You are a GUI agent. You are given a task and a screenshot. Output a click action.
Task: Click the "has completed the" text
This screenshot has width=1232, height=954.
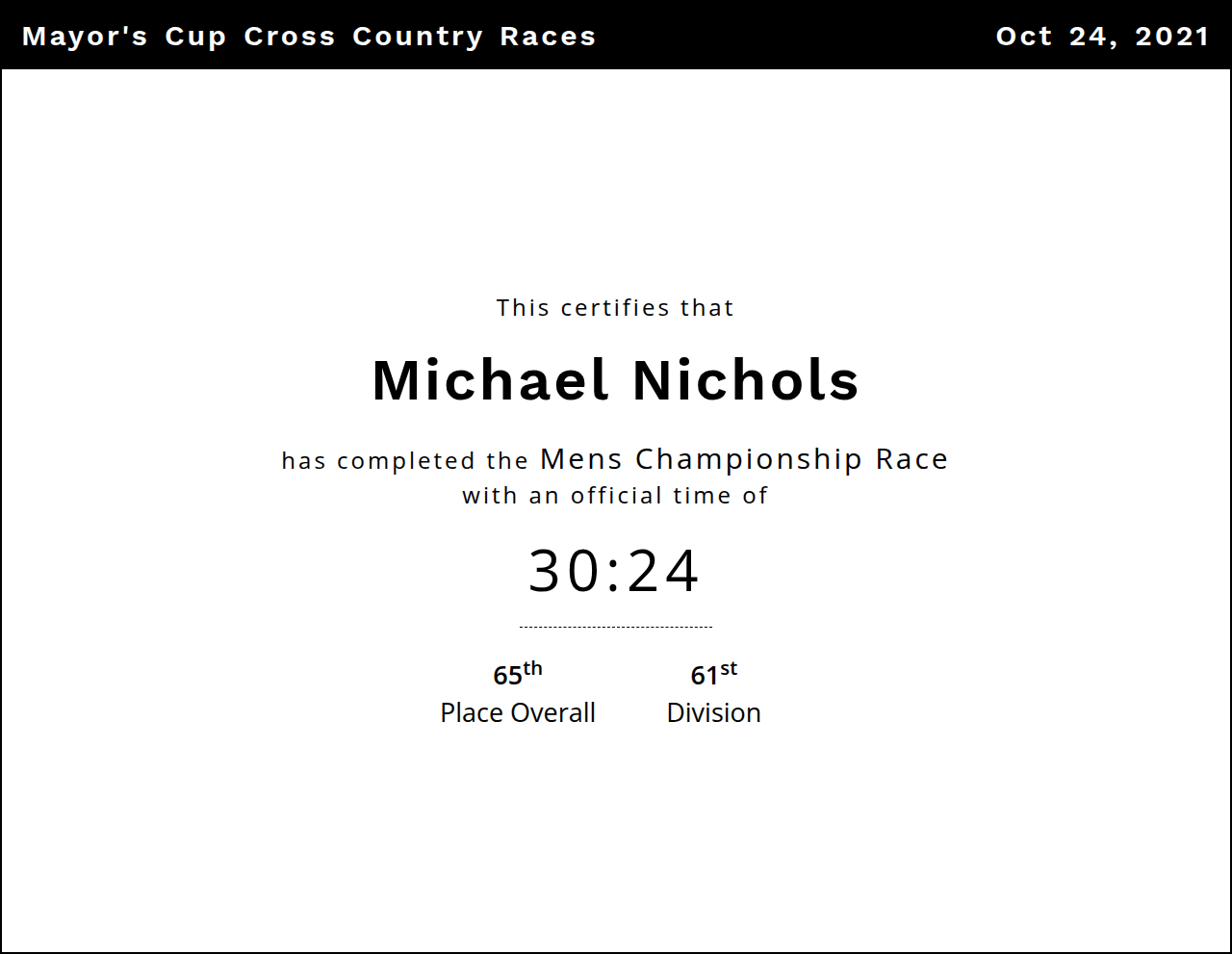pyautogui.click(x=404, y=461)
